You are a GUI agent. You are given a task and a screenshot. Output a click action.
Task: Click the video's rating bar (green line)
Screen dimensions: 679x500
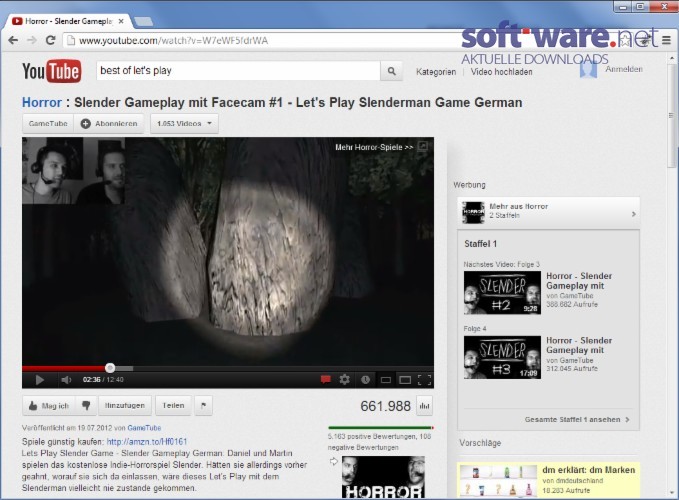381,428
